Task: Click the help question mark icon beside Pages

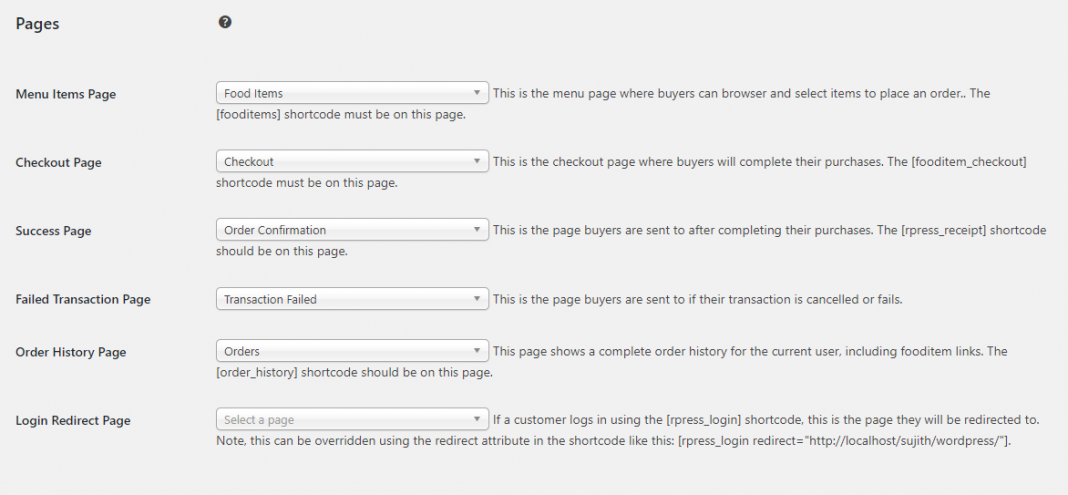Action: click(x=225, y=22)
